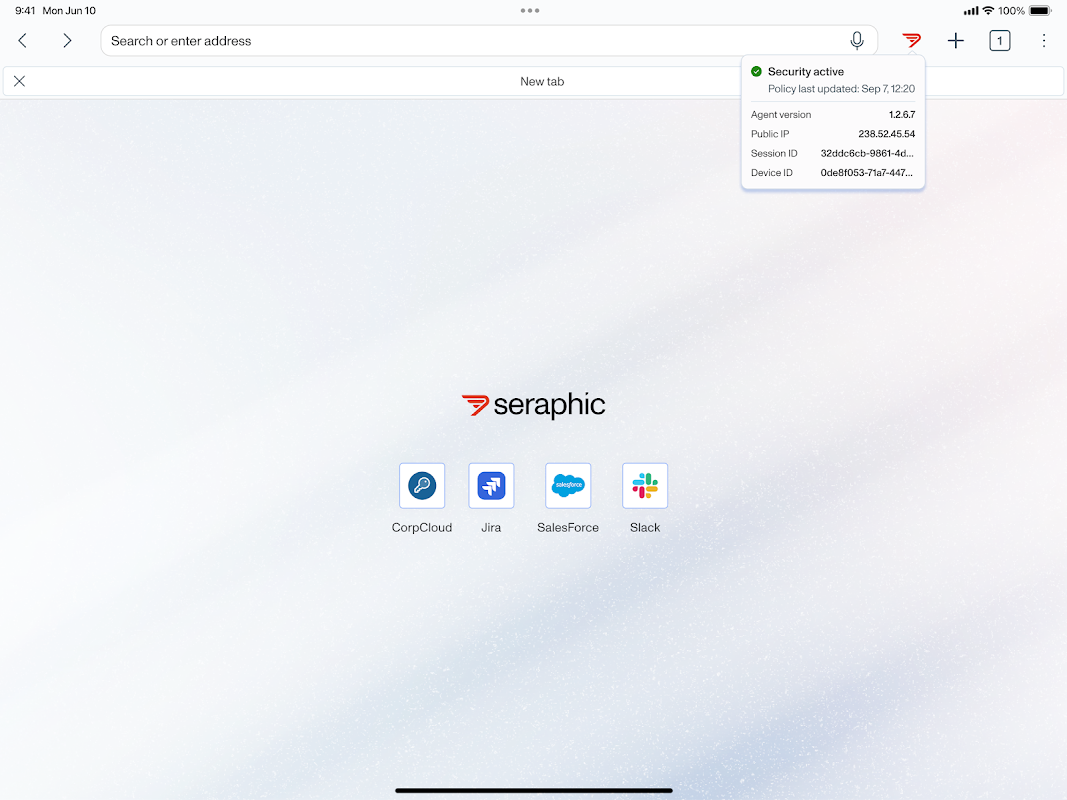Screen dimensions: 1067x800
Task: Tap the battery icon in status bar
Action: (x=1040, y=10)
